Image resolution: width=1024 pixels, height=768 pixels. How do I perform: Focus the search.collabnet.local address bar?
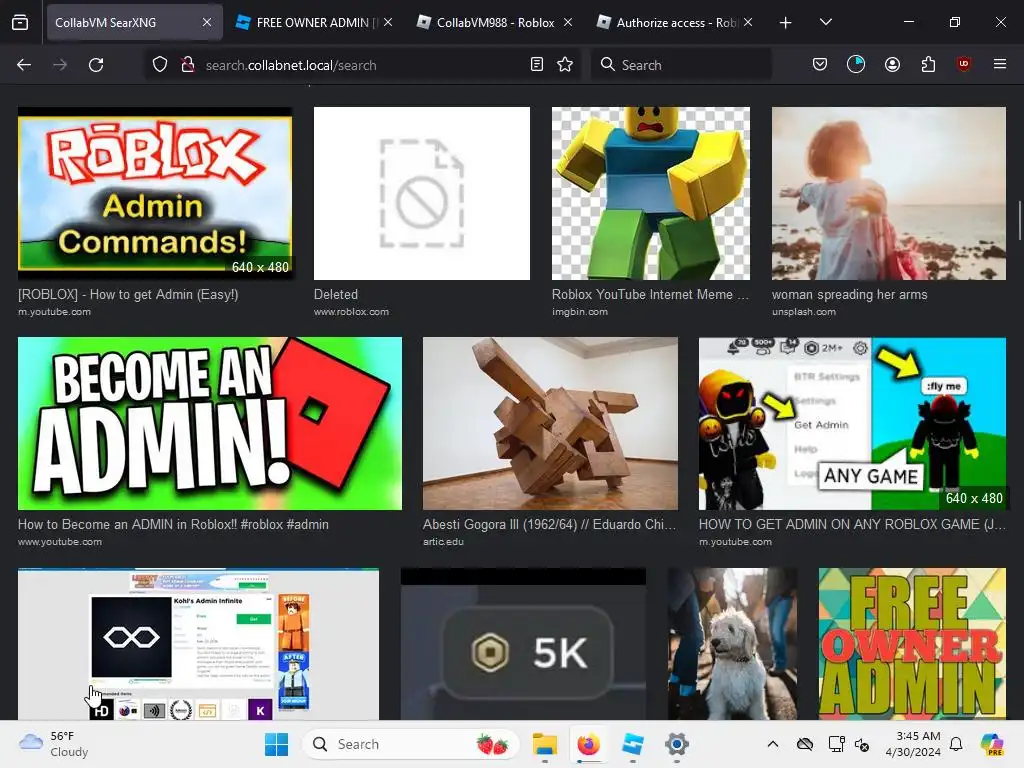click(x=362, y=65)
